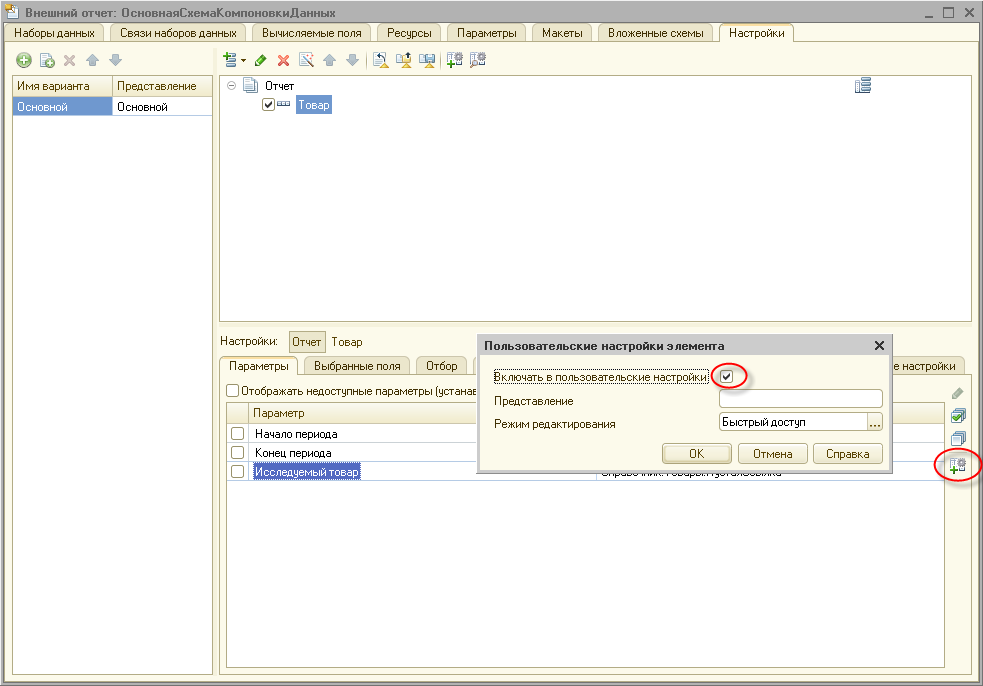Switch to the Ресурсы tab
The height and width of the screenshot is (686, 983).
[409, 33]
